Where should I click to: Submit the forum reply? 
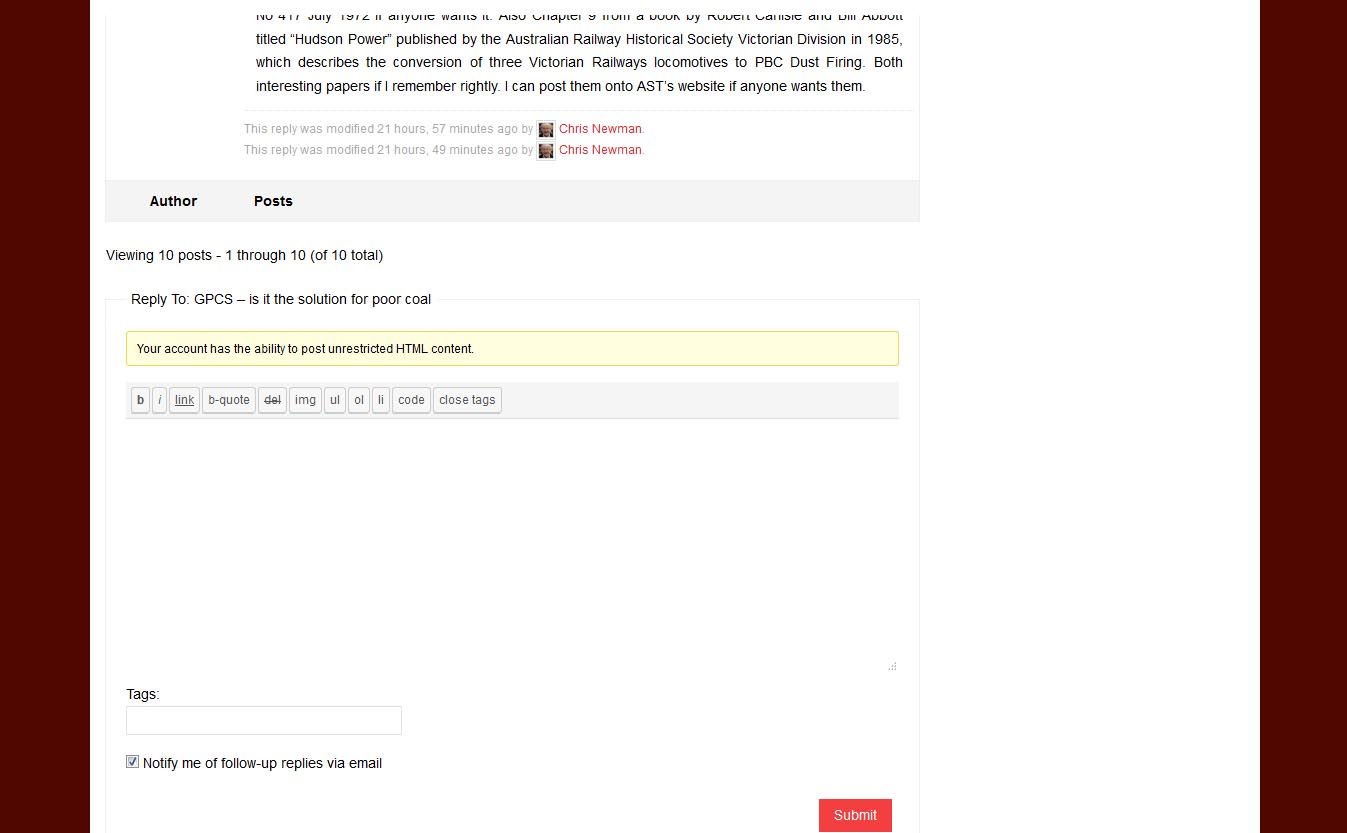(x=855, y=815)
